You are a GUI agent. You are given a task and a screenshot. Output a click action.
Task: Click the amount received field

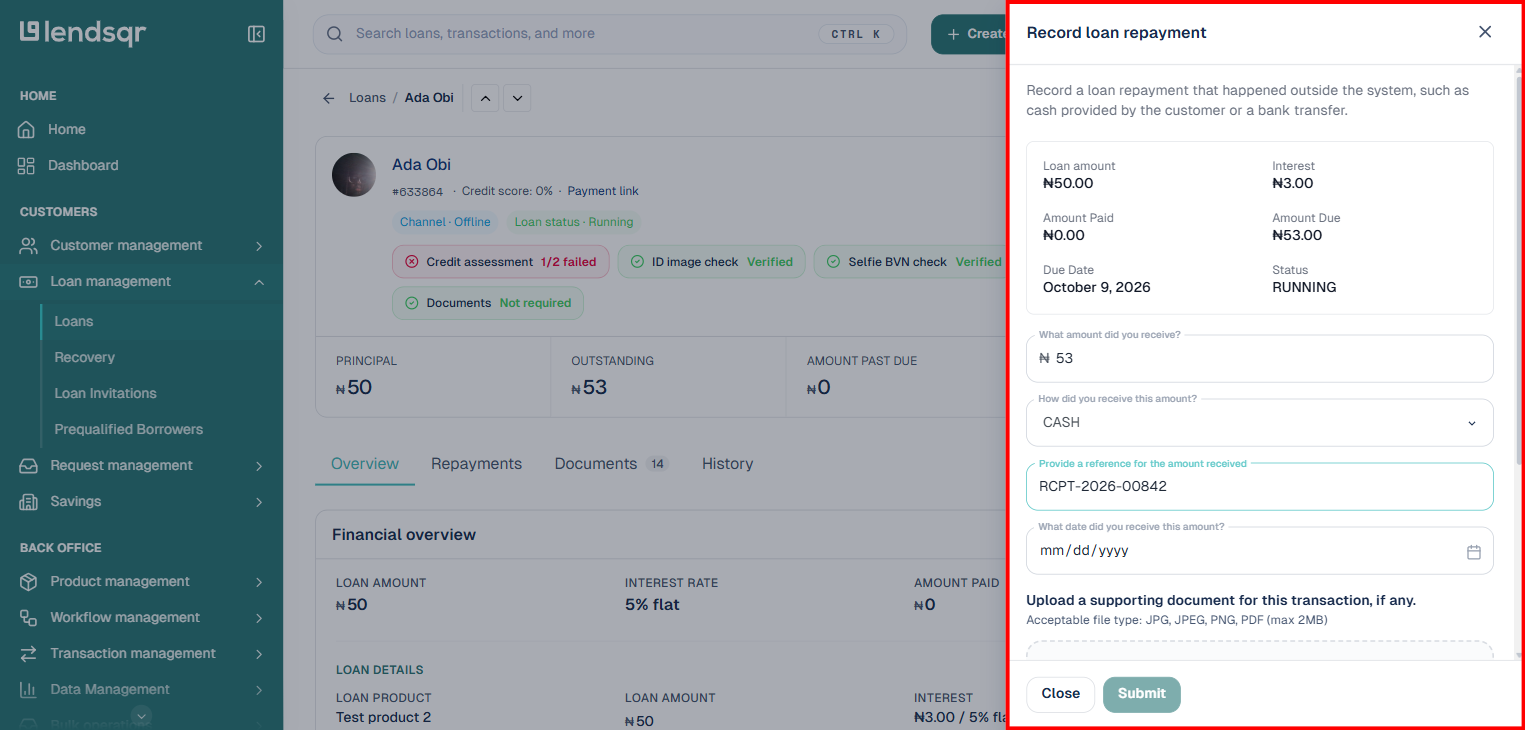[1260, 358]
